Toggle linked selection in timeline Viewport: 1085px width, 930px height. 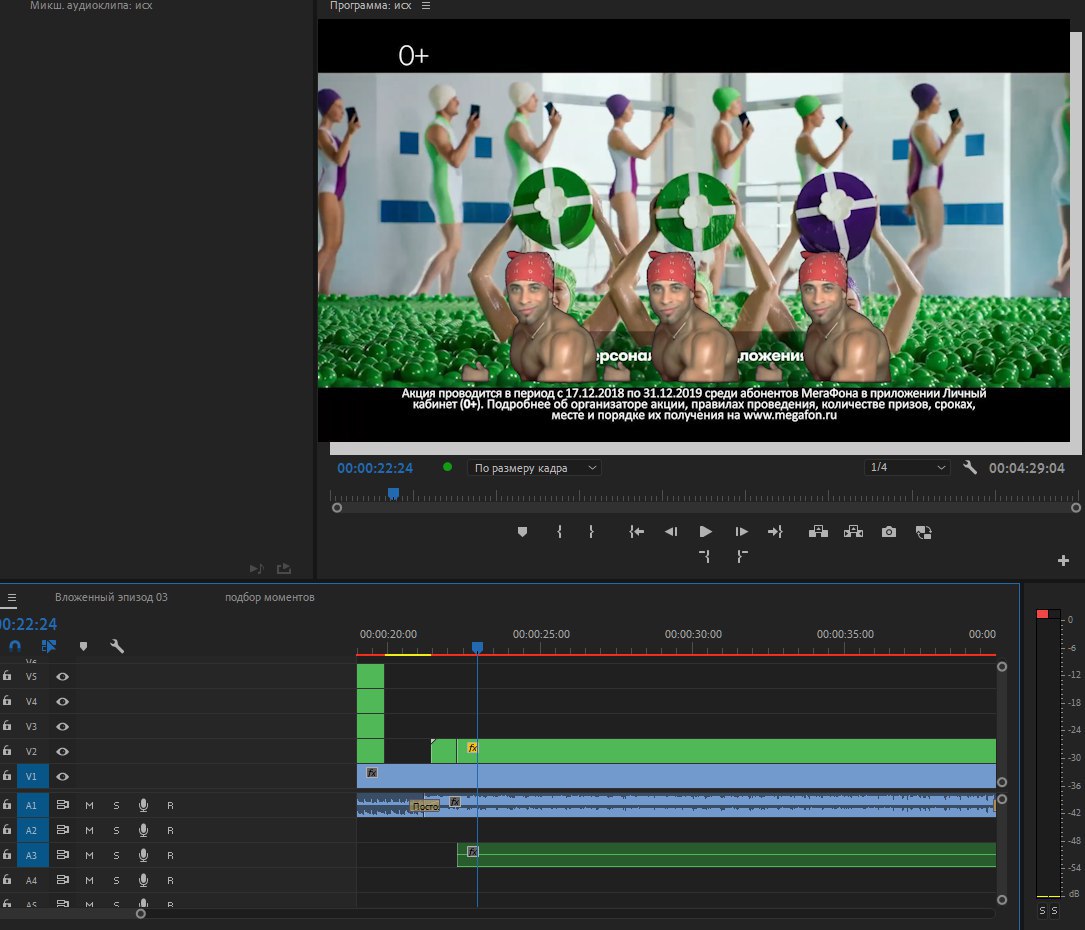coord(48,646)
